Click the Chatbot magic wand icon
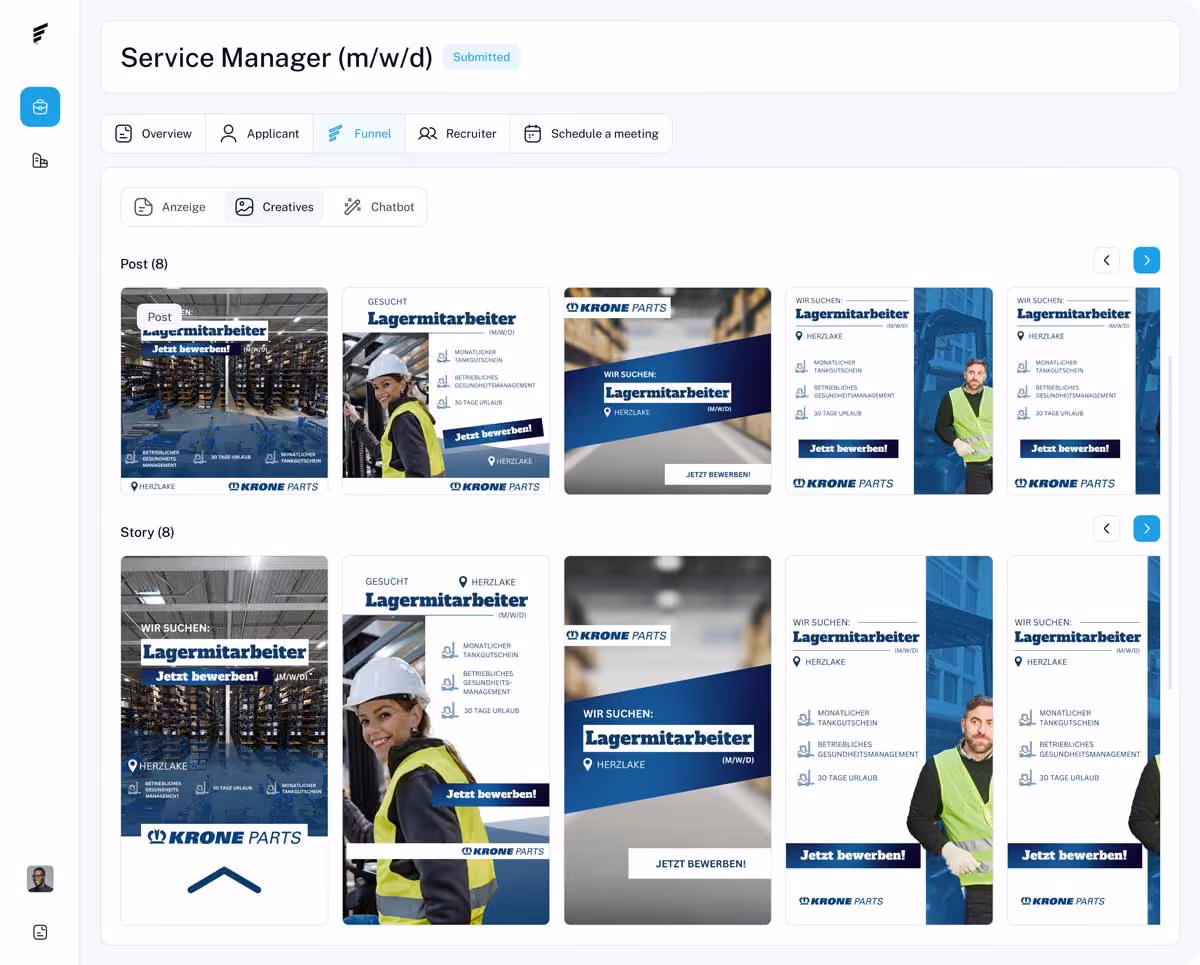This screenshot has height=965, width=1200. (x=352, y=207)
